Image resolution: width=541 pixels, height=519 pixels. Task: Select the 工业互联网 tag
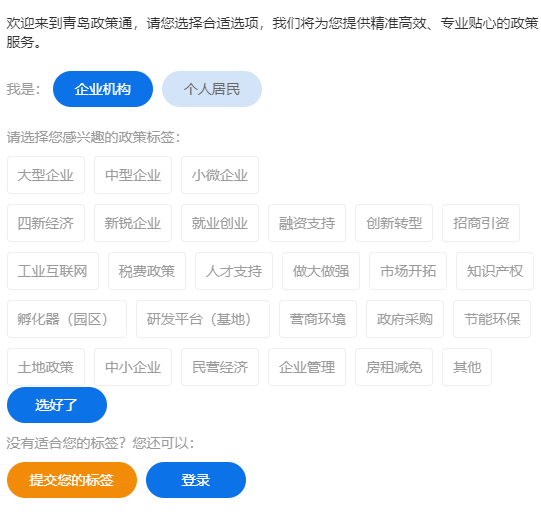point(53,271)
